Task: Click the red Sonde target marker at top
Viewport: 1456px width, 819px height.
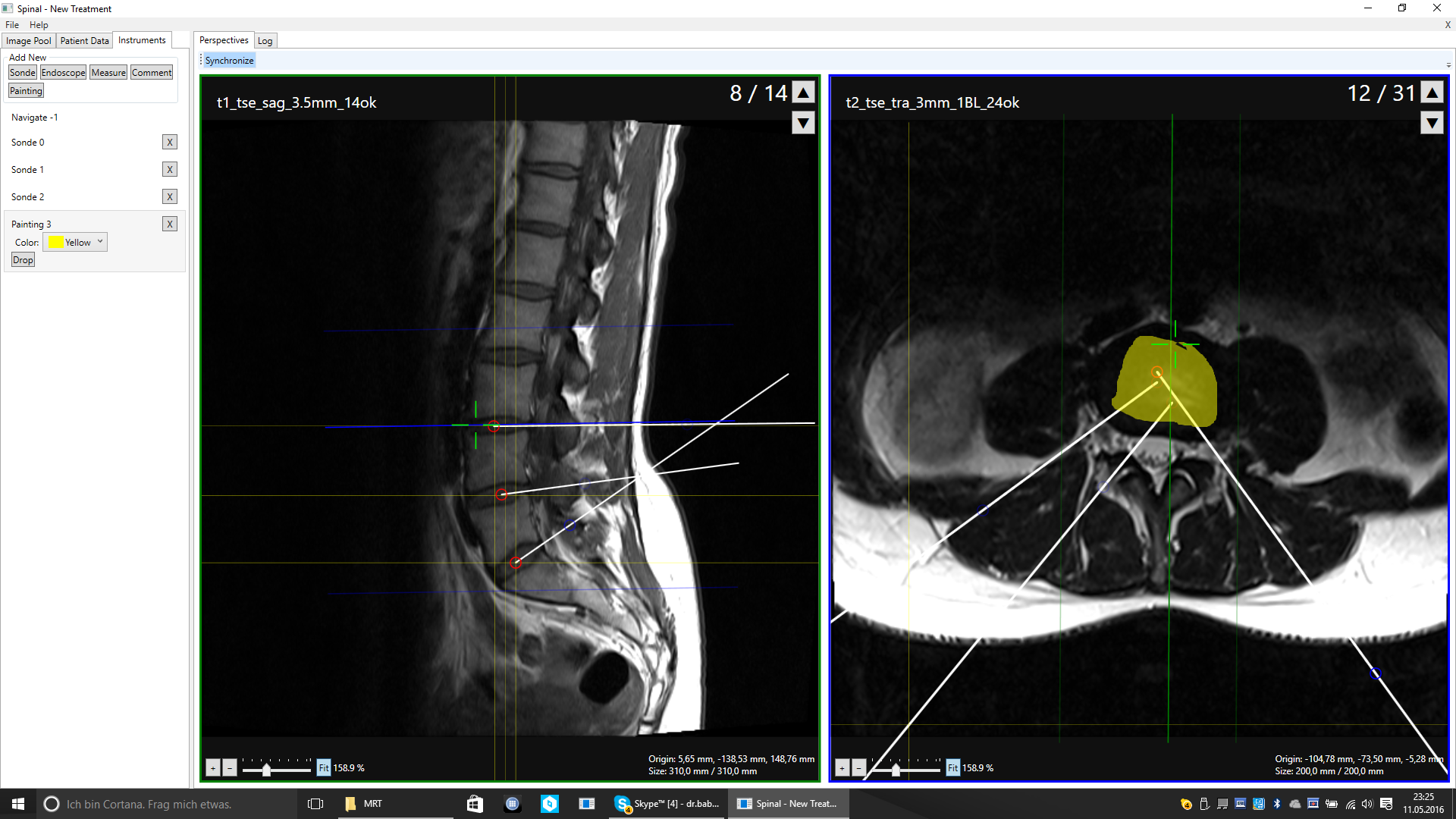Action: click(494, 426)
